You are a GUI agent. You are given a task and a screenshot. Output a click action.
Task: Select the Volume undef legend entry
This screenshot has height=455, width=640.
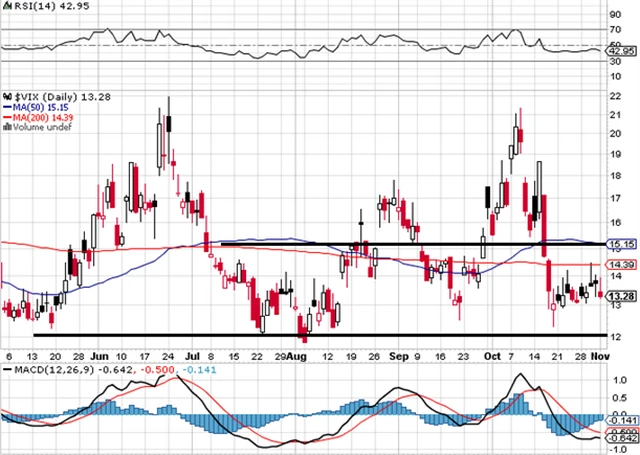tap(35, 127)
